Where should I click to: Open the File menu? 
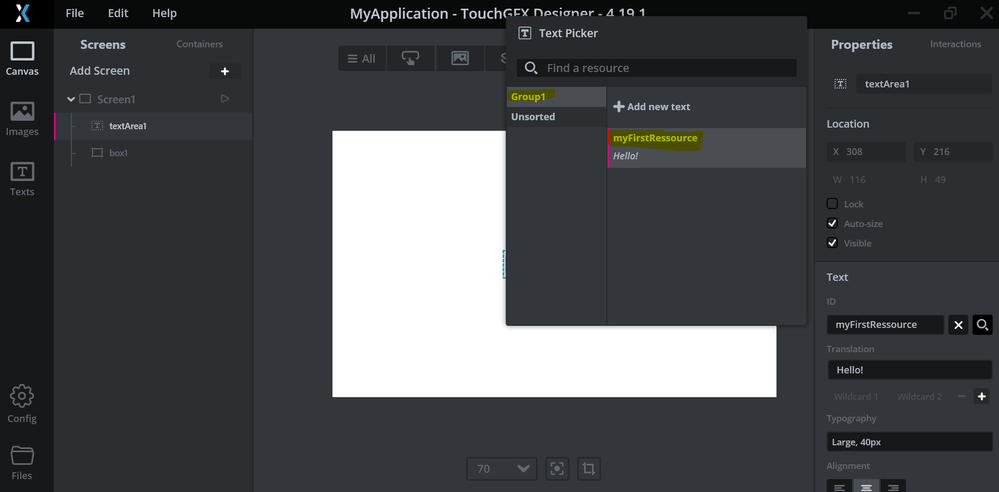(x=75, y=13)
